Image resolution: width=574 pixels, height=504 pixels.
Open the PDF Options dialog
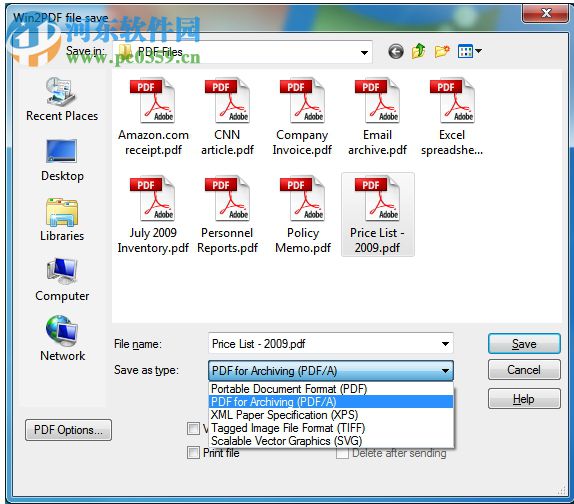point(68,430)
